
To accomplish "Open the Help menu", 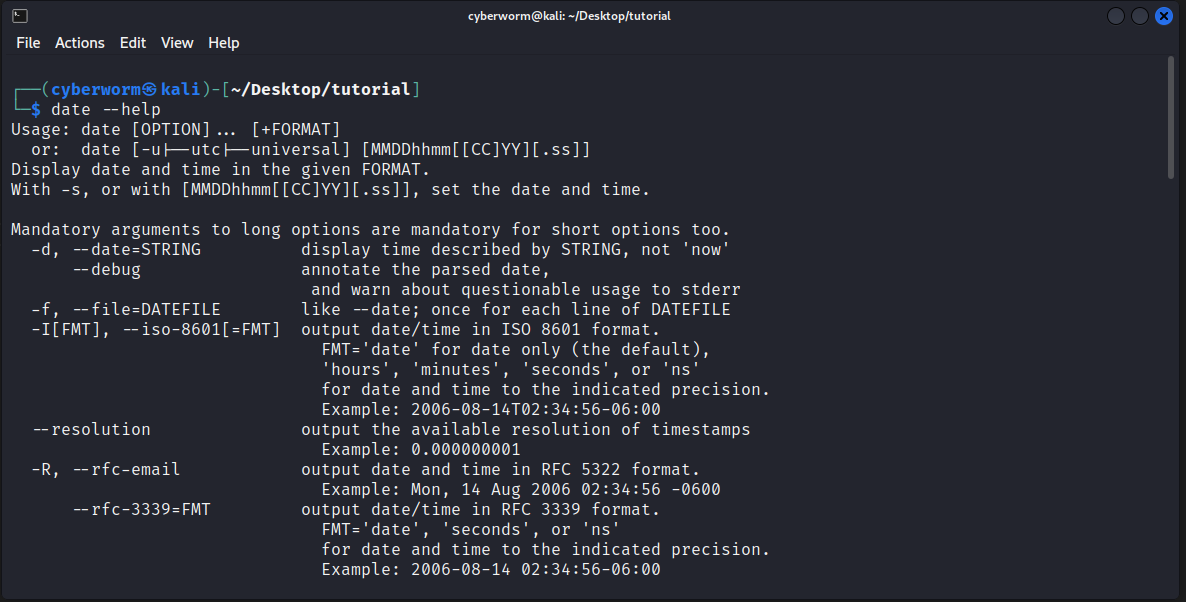I will tap(224, 43).
